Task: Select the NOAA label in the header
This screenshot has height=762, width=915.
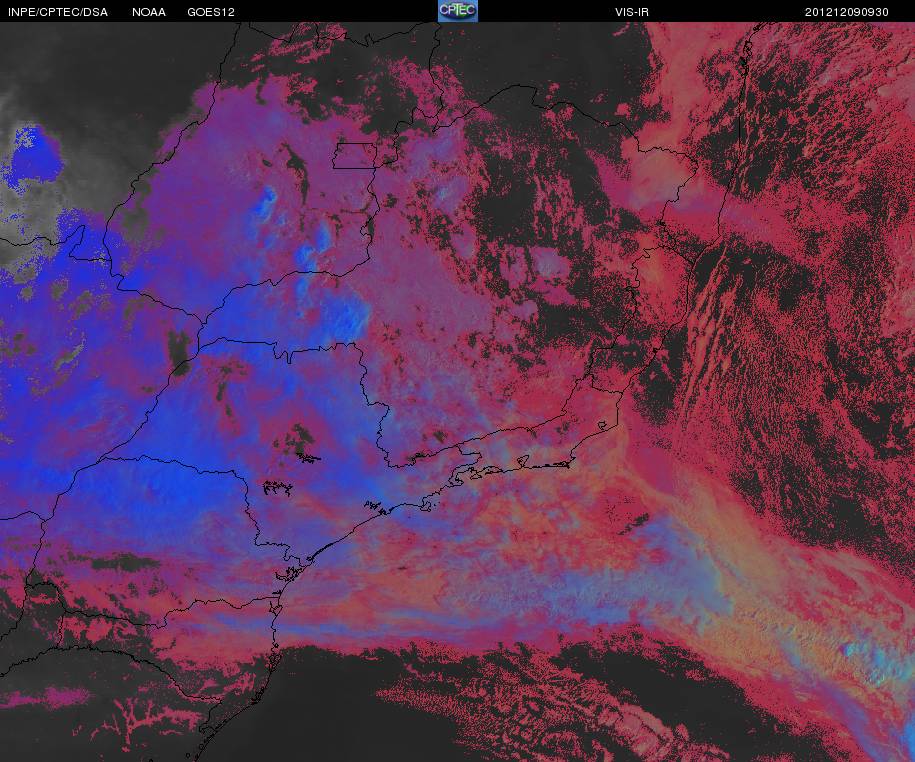Action: coord(149,12)
